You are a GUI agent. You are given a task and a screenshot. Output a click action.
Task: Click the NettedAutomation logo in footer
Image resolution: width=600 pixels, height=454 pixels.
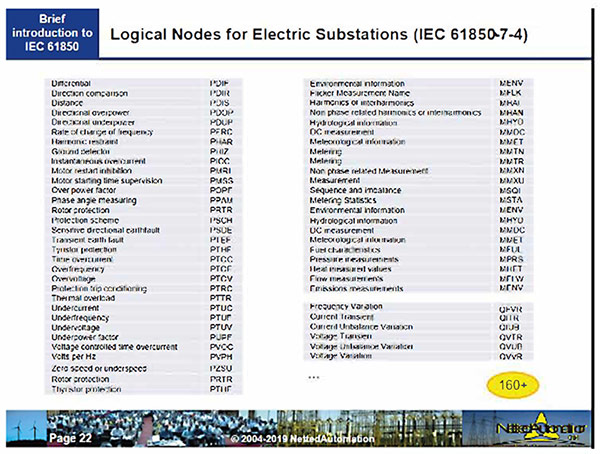[541, 428]
